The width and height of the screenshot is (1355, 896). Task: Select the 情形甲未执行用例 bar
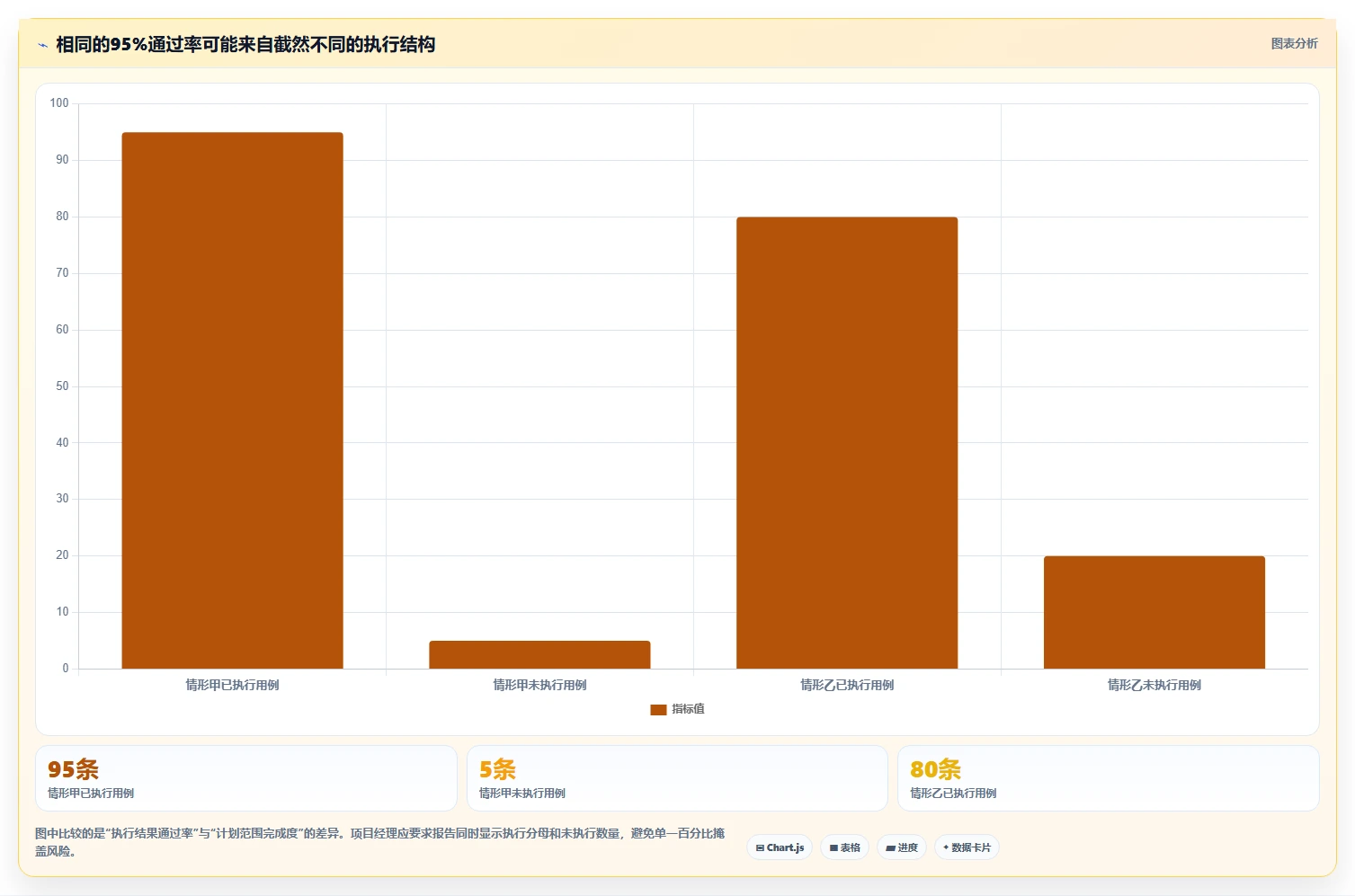coord(539,654)
